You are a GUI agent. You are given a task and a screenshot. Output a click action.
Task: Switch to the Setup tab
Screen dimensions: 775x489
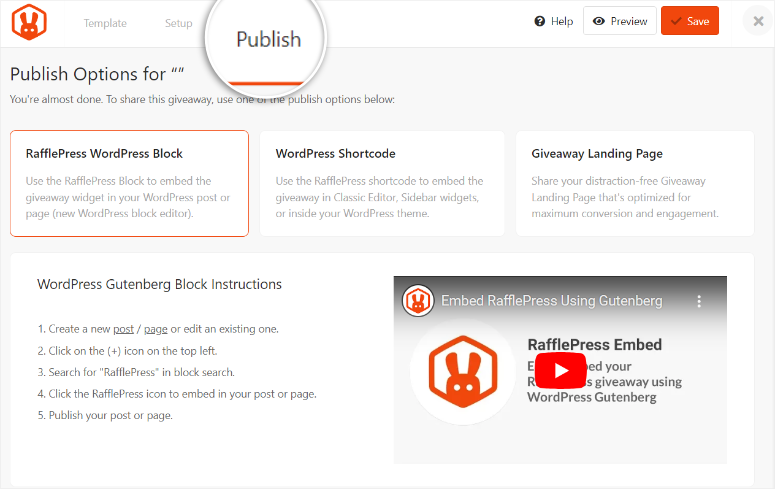178,23
